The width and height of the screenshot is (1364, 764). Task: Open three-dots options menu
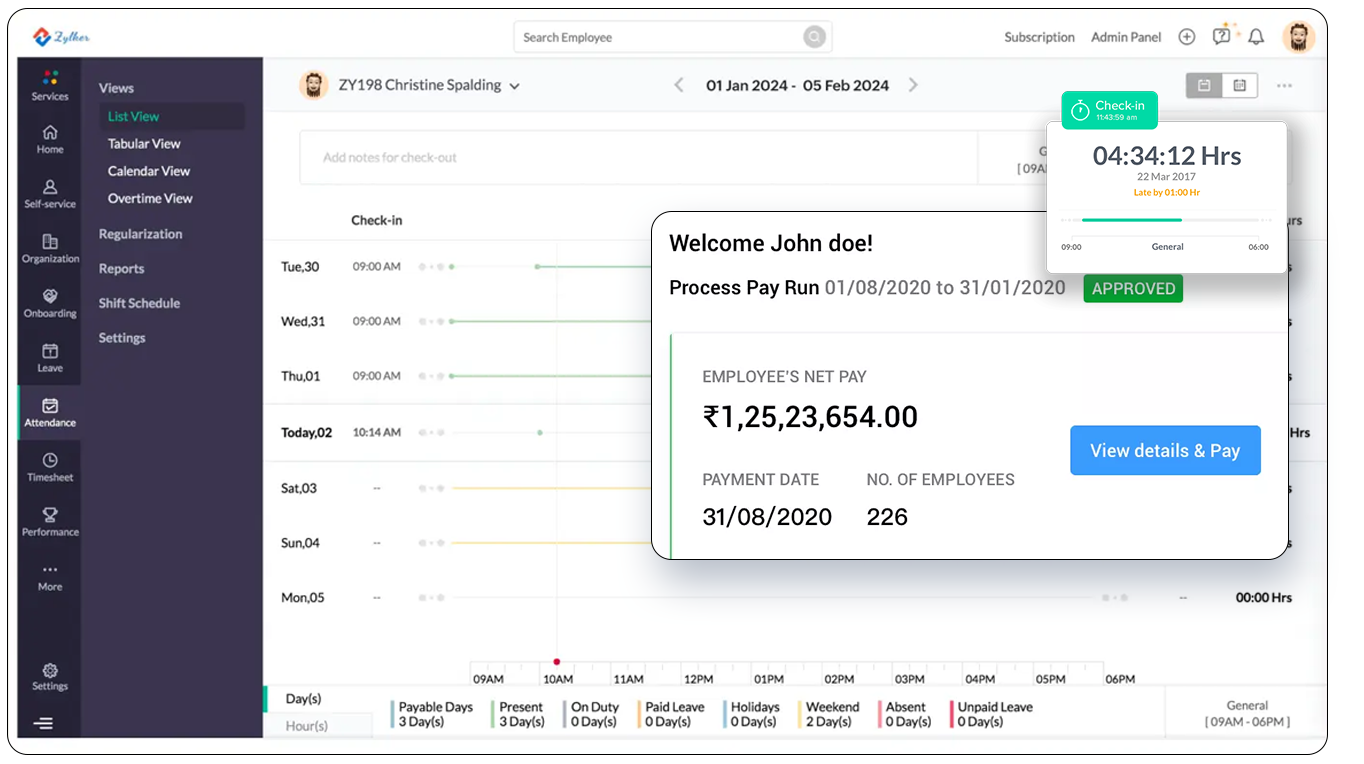1284,86
